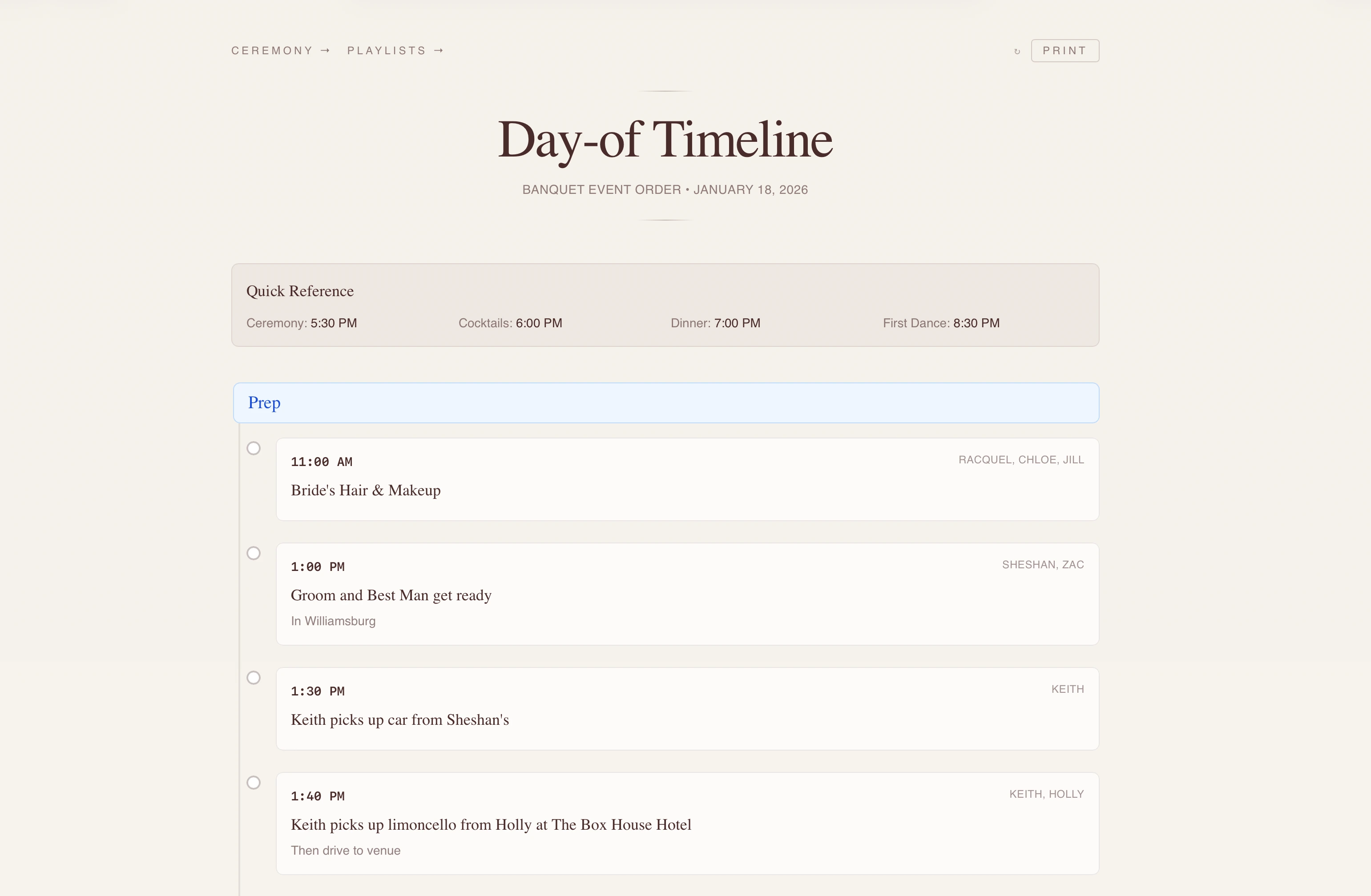Click the 1:00 PM time label
1371x896 pixels.
pos(318,567)
